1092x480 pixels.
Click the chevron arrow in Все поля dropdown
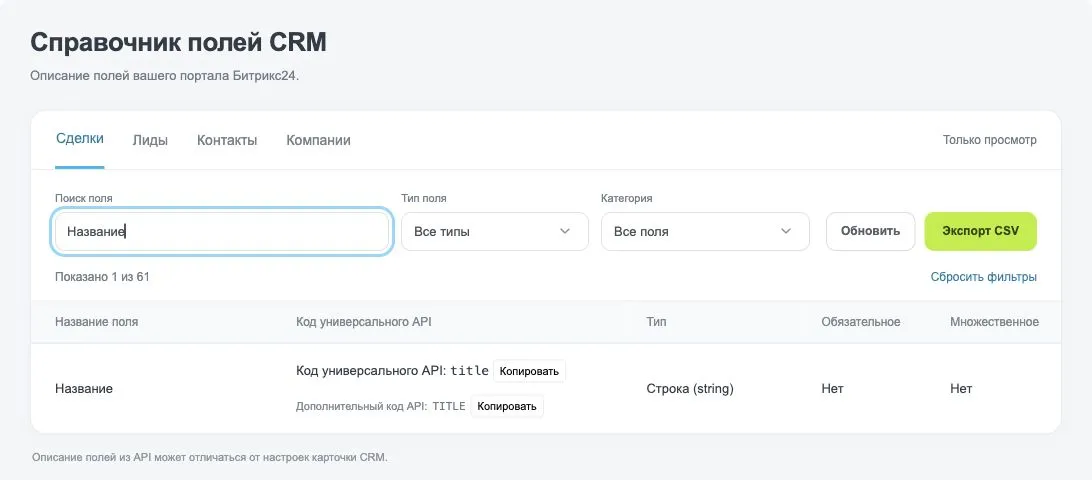click(786, 231)
